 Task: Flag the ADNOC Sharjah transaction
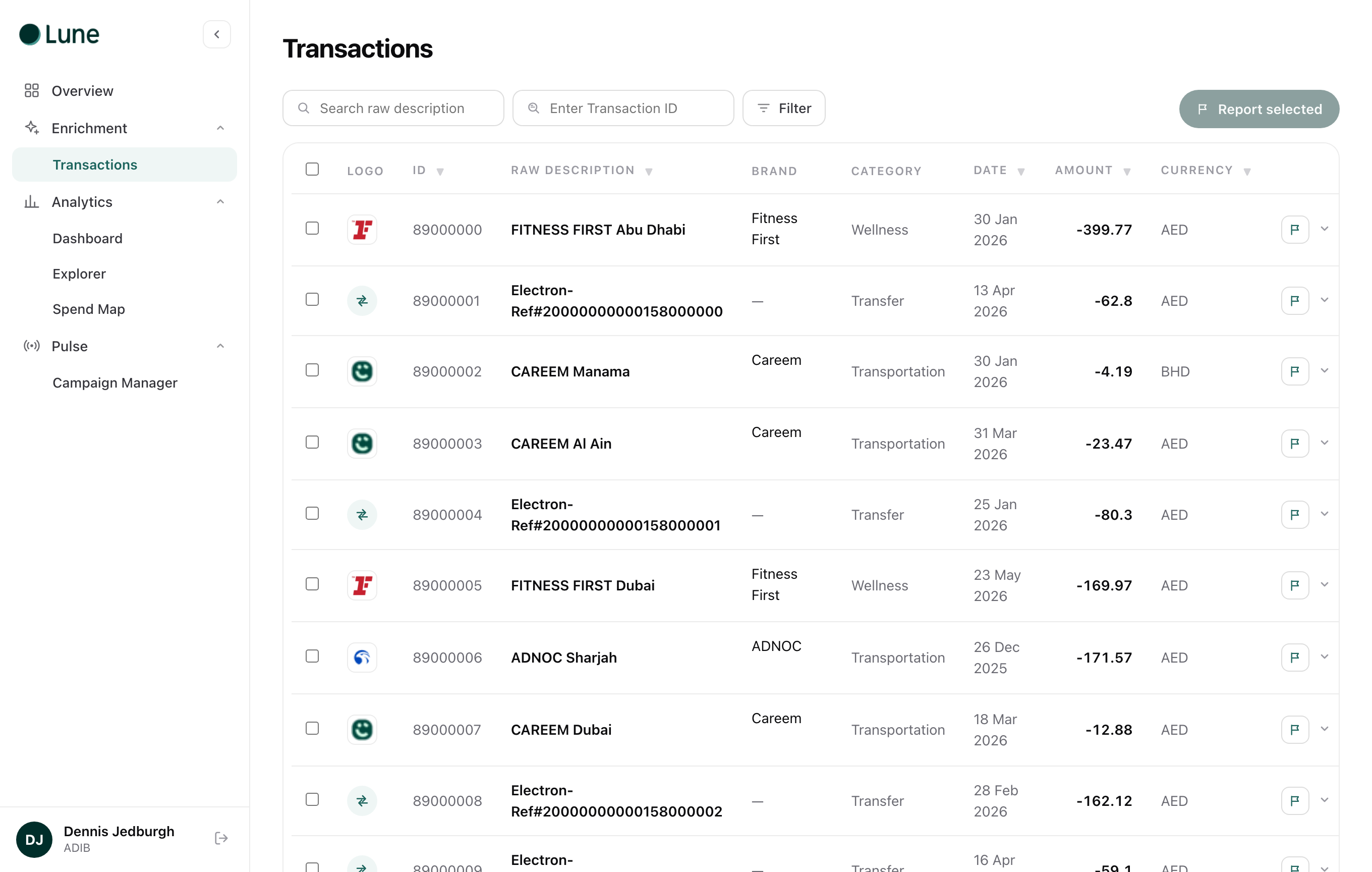coord(1294,657)
